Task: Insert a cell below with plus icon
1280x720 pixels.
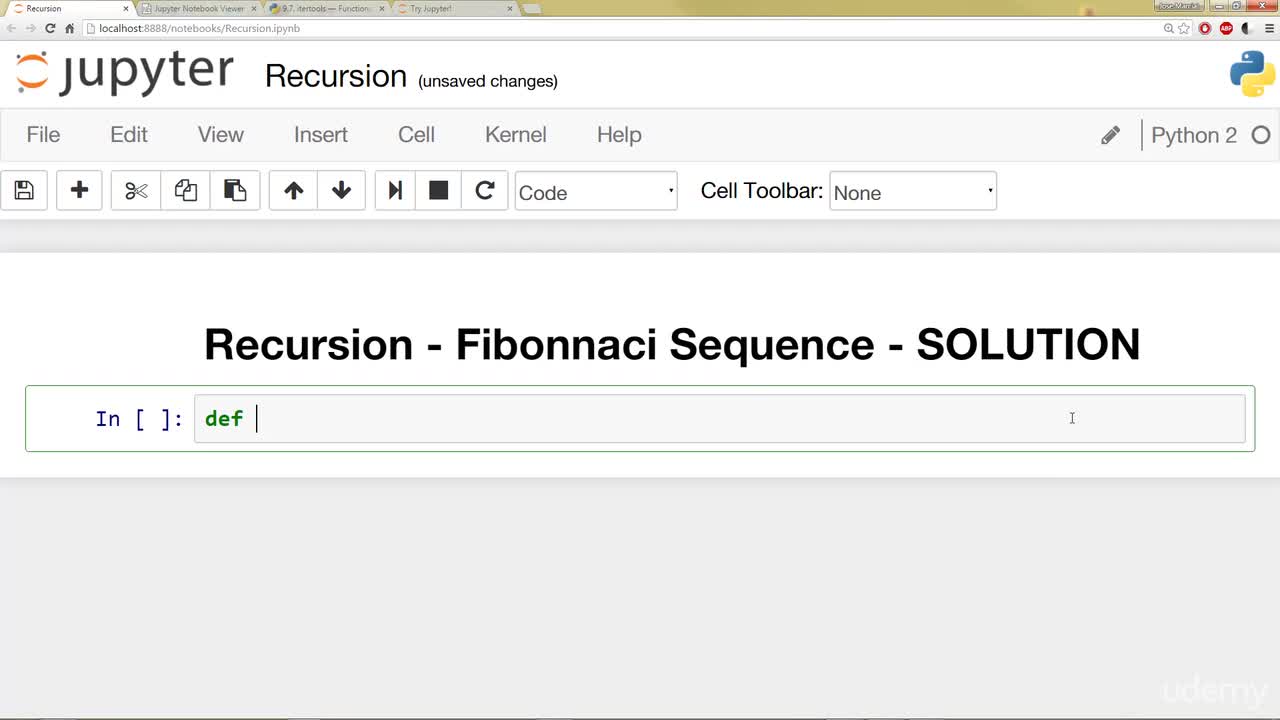Action: (79, 190)
